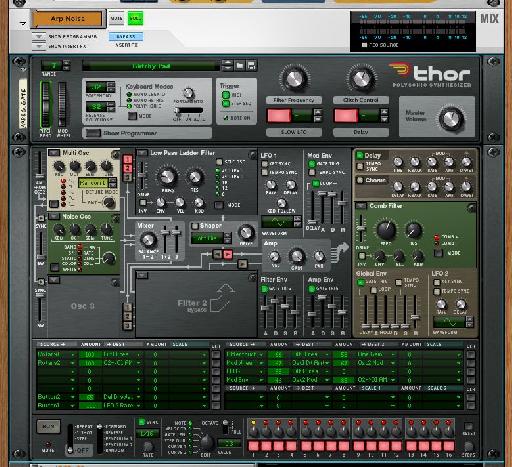512x467 pixels.
Task: Open the empty Osc 3 slot selector
Action: pos(53,280)
